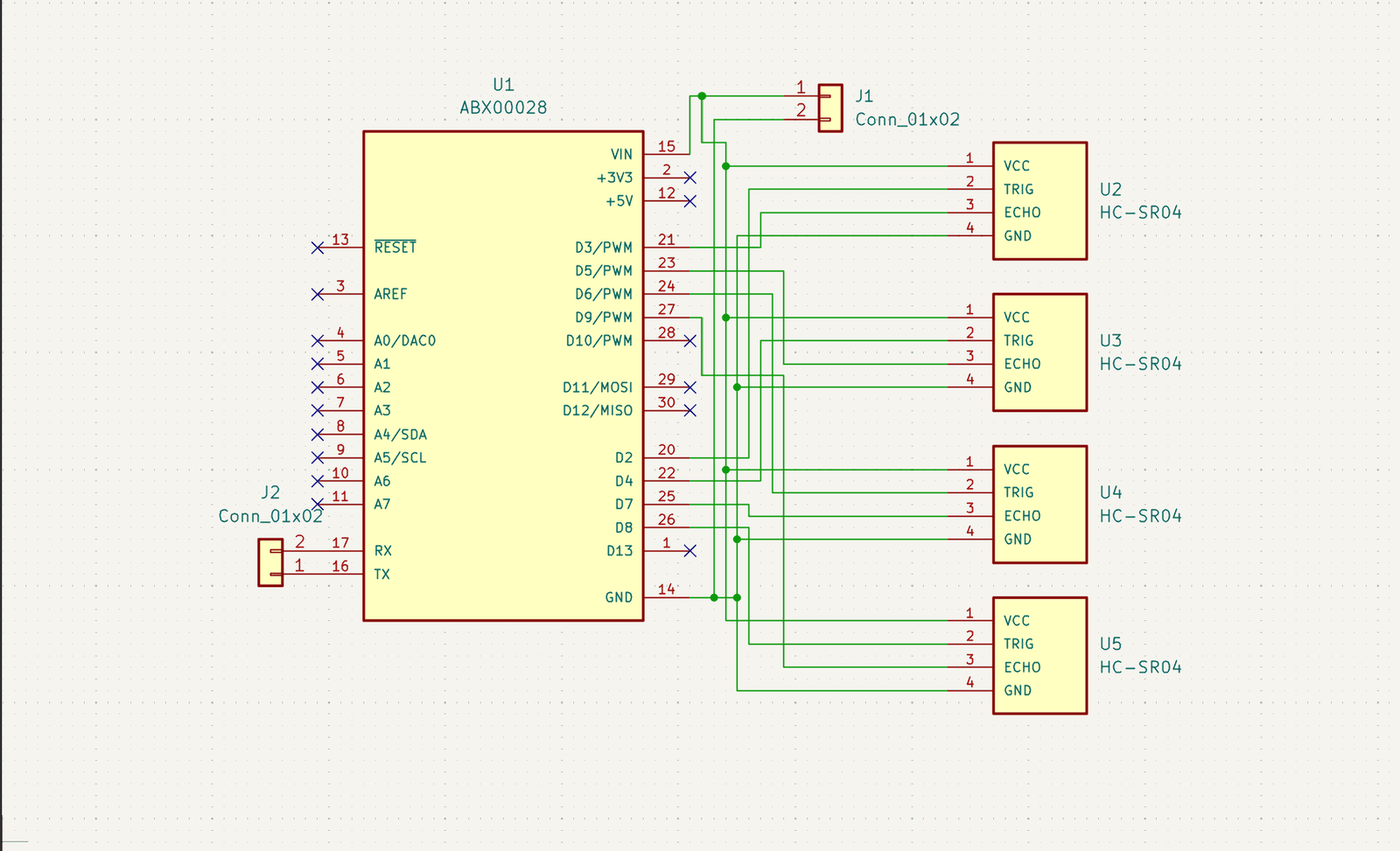Click the 'U5' reference label
1400x851 pixels.
tap(1110, 644)
